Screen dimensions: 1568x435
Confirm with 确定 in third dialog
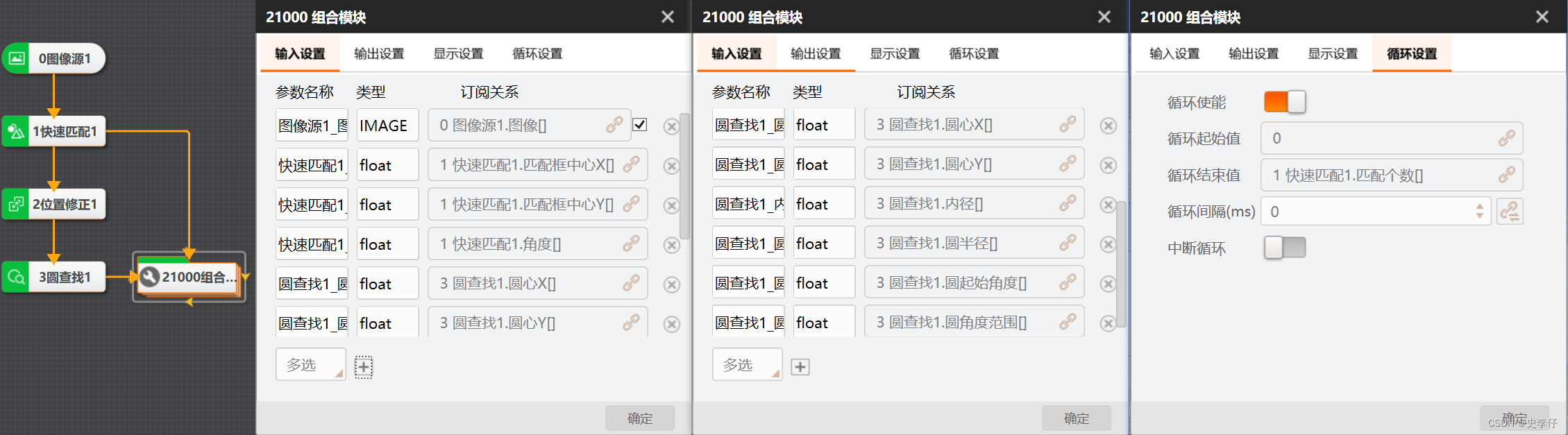(1515, 418)
